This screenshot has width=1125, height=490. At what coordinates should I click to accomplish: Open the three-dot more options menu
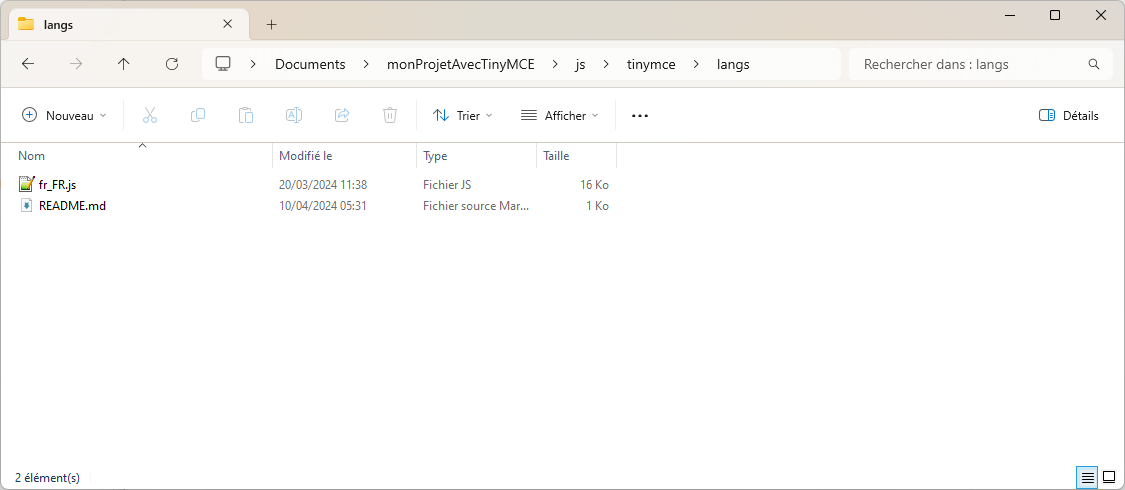tap(640, 116)
